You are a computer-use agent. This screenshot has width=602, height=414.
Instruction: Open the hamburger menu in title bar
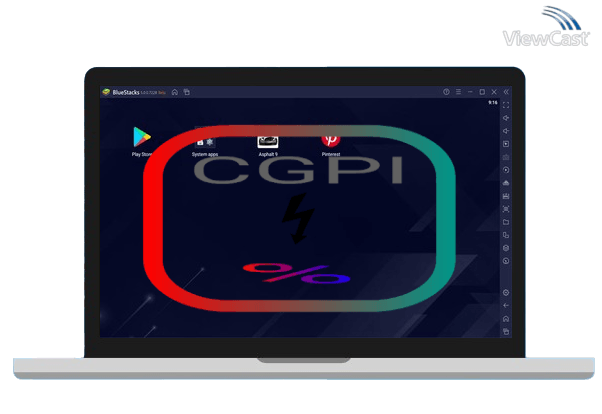click(x=458, y=92)
